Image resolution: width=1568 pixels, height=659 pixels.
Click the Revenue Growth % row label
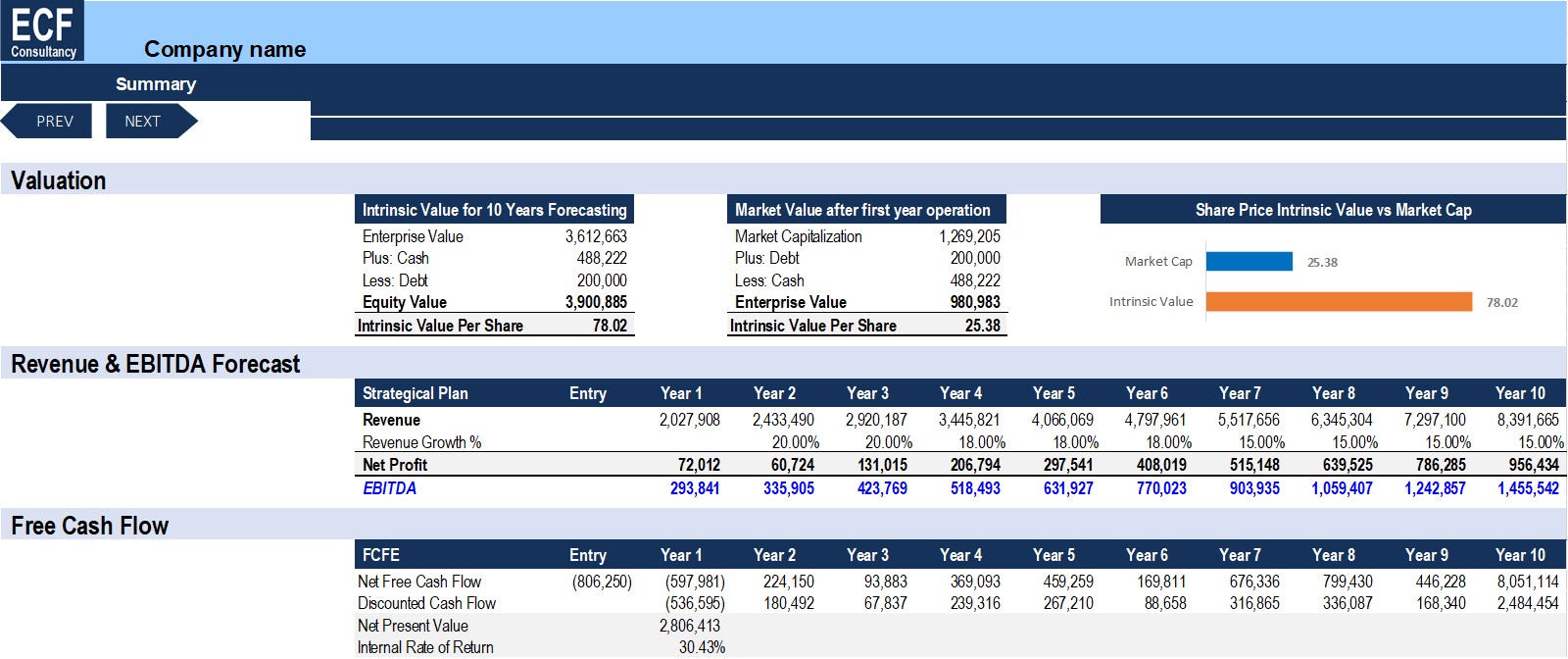[421, 442]
